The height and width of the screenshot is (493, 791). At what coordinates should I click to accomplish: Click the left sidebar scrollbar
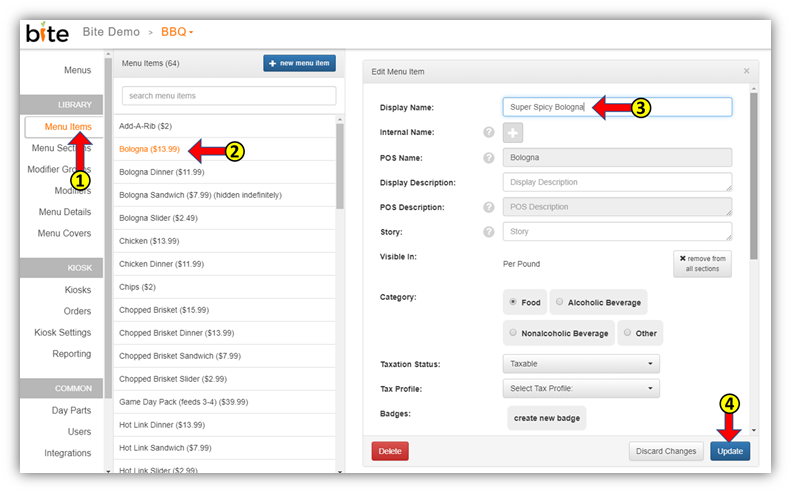tap(108, 227)
